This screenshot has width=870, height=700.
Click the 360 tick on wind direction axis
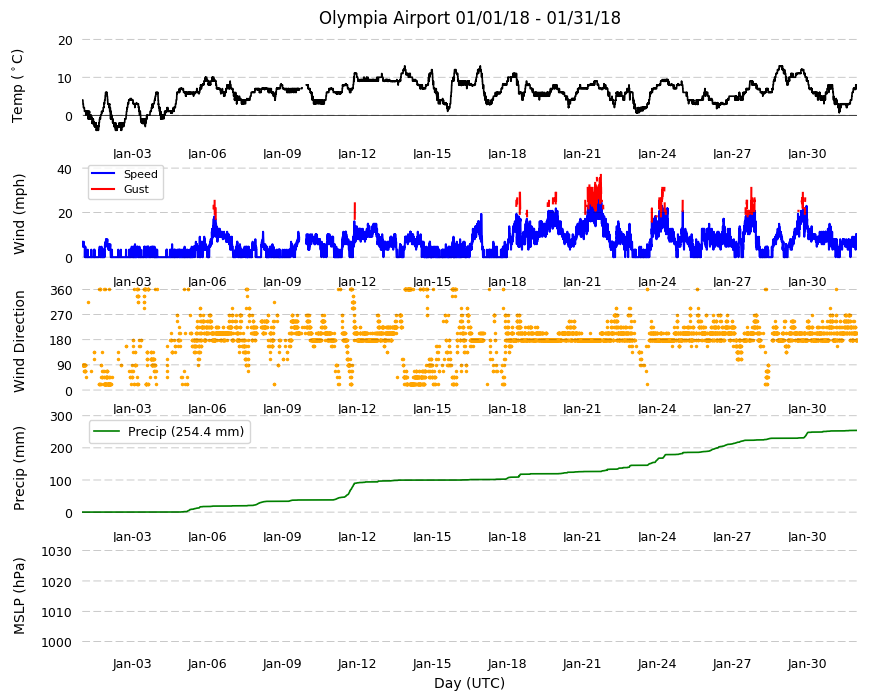click(x=61, y=291)
